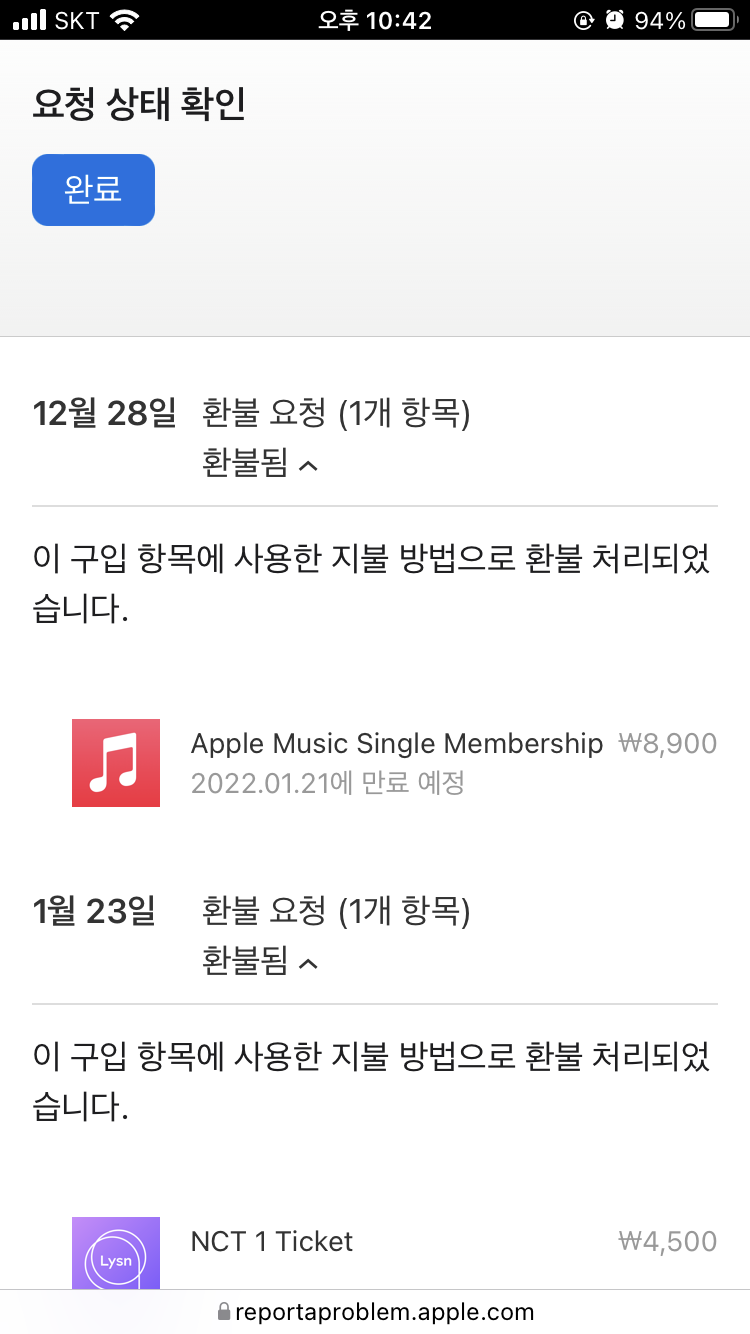
Task: Tap the Wi-Fi status icon
Action: [x=125, y=20]
